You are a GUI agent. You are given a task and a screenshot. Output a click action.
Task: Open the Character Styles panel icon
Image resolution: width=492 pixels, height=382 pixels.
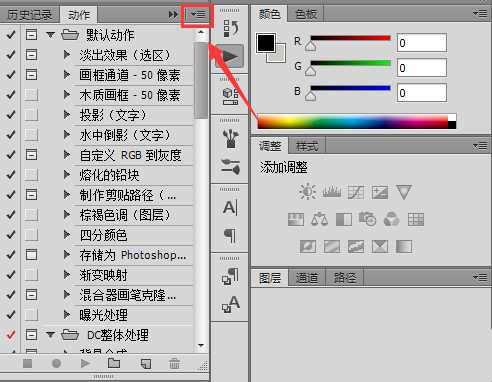click(x=230, y=304)
